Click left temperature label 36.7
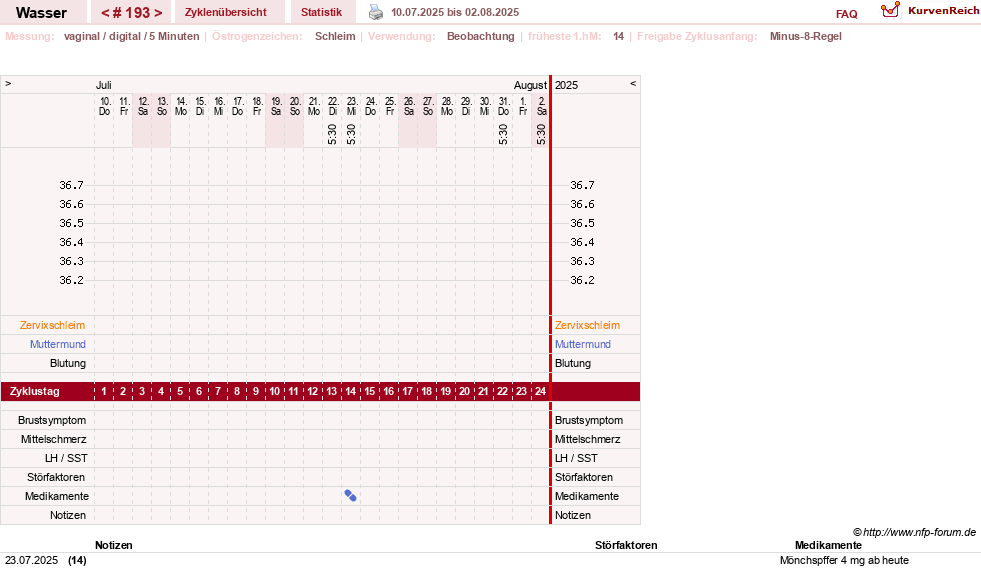 tap(71, 185)
